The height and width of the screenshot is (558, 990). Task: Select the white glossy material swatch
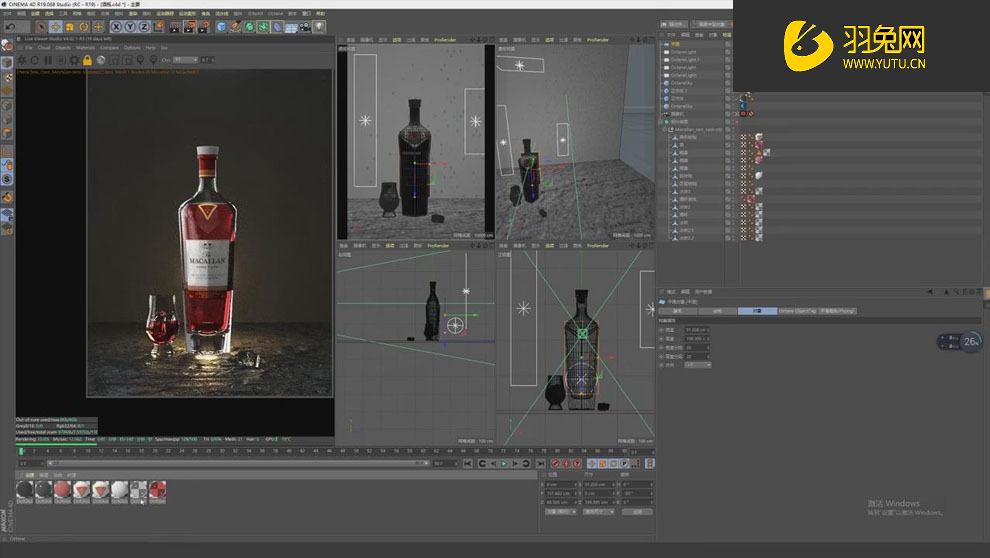(x=119, y=490)
